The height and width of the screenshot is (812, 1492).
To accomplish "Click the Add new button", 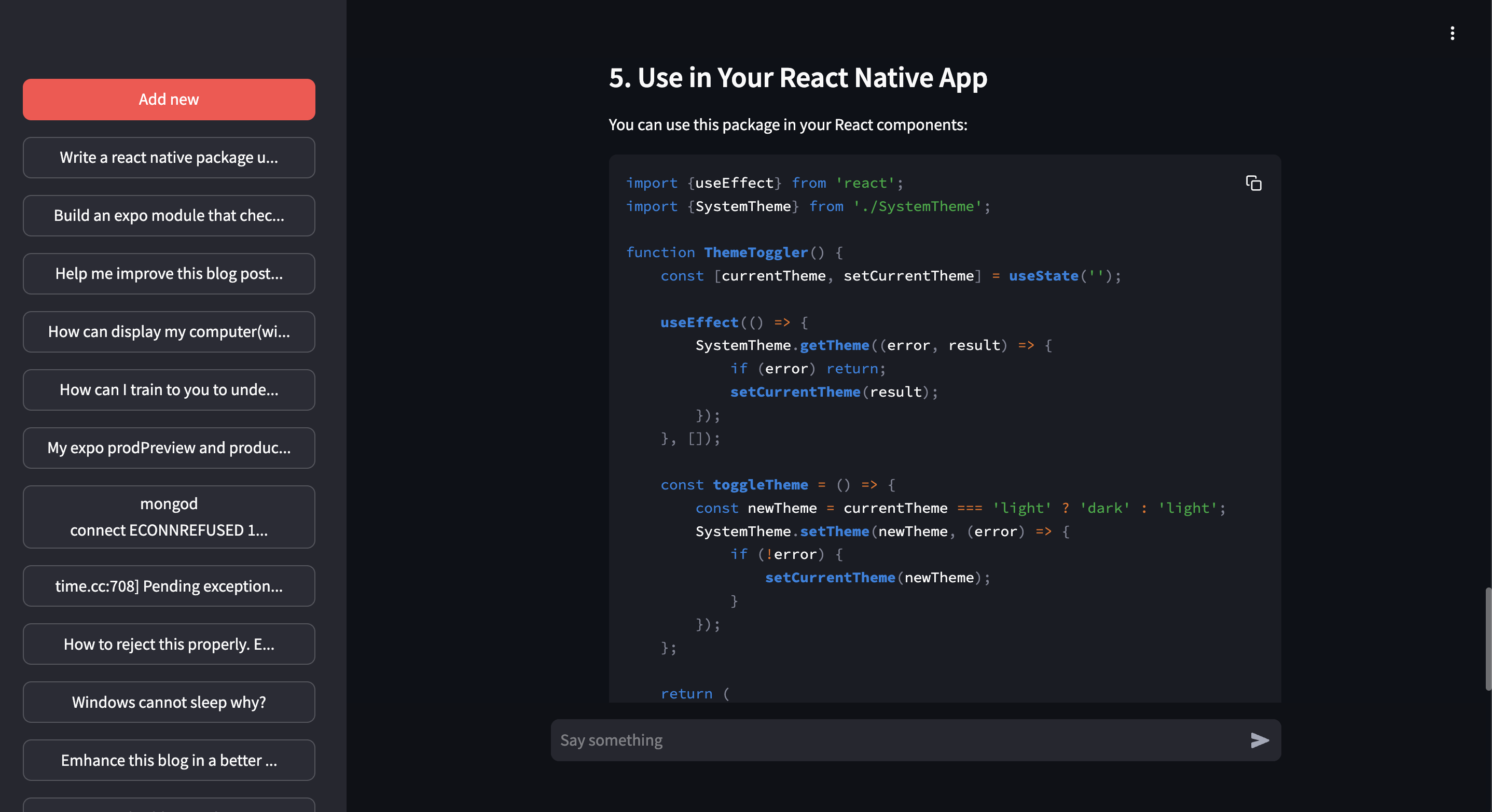I will [169, 100].
